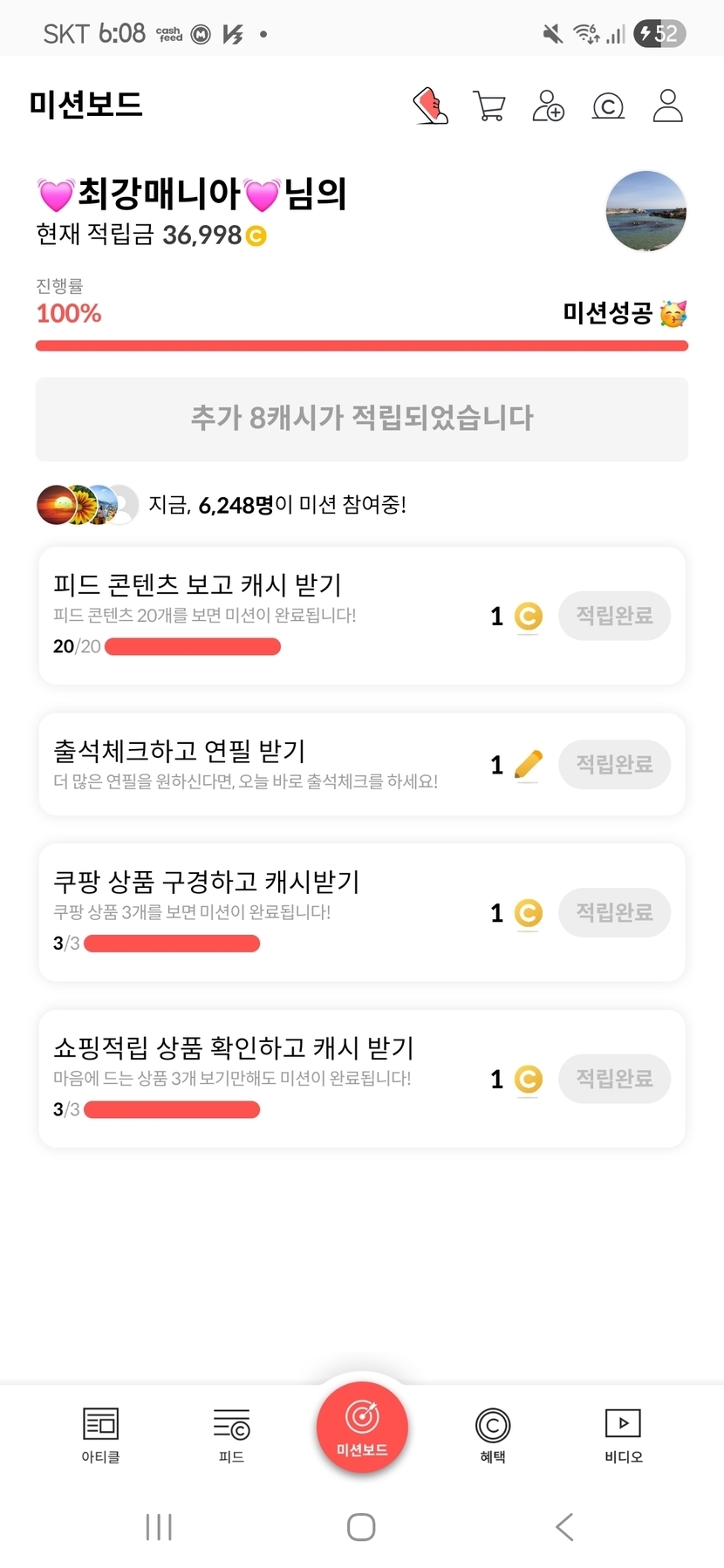724x1568 pixels.
Task: Tap the pencil reward icon
Action: pyautogui.click(x=528, y=765)
